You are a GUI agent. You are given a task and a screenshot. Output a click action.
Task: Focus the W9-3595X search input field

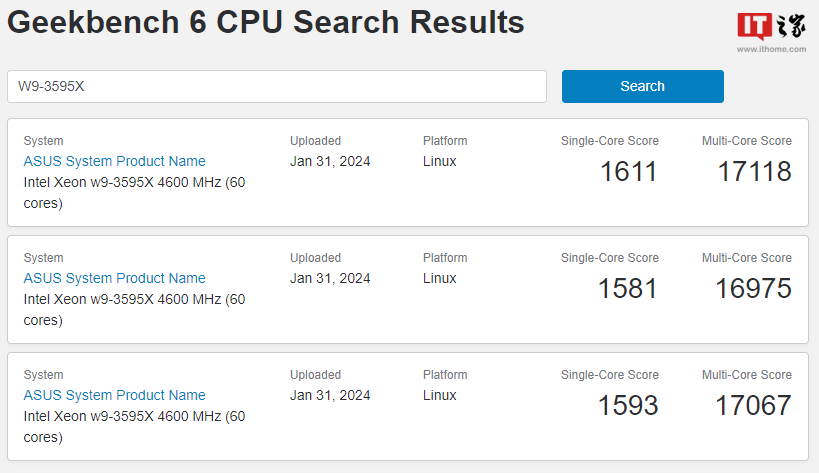coord(277,86)
